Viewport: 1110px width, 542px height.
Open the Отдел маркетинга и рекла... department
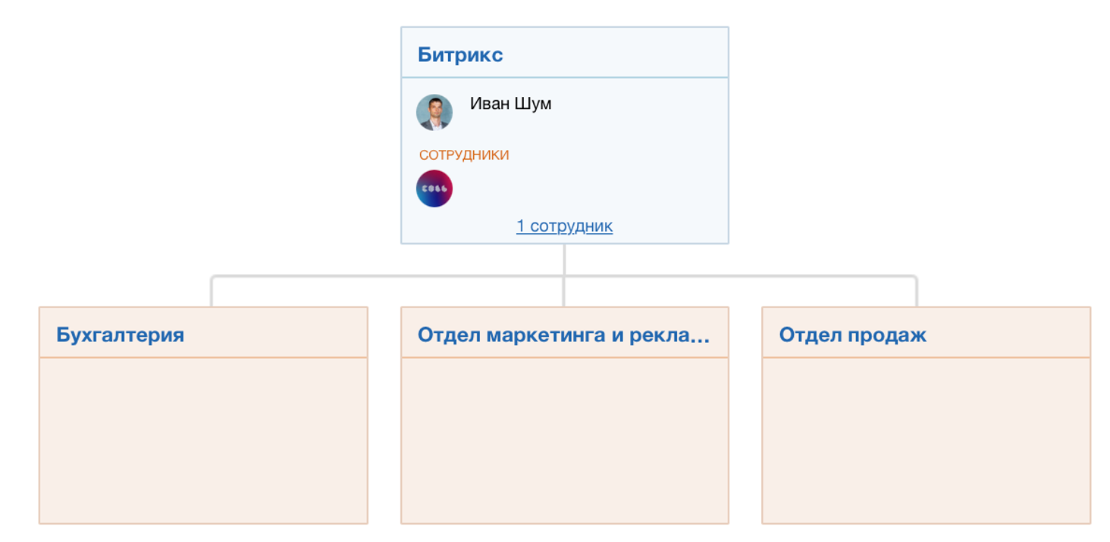coord(563,335)
